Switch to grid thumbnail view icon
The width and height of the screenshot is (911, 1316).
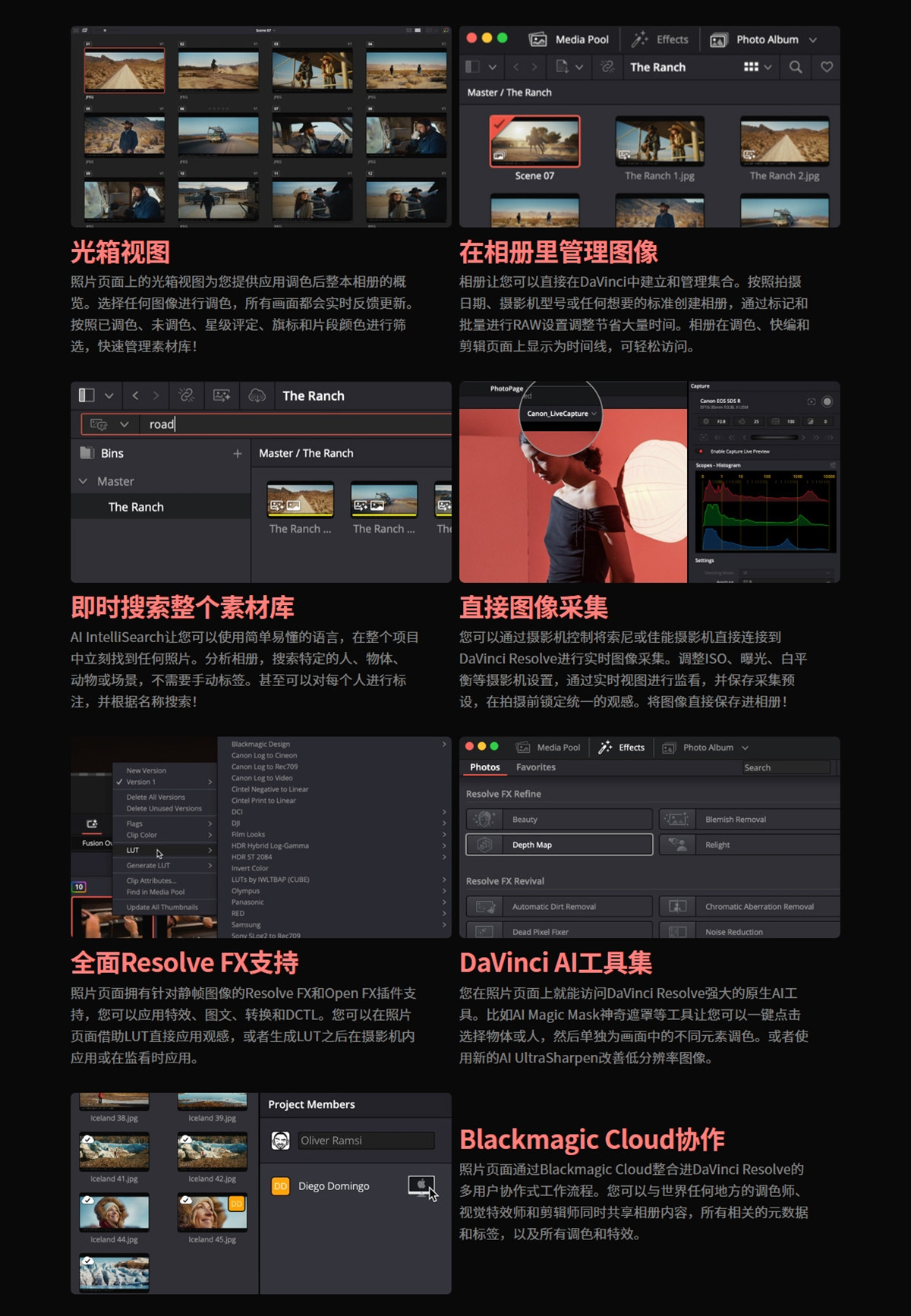[751, 67]
